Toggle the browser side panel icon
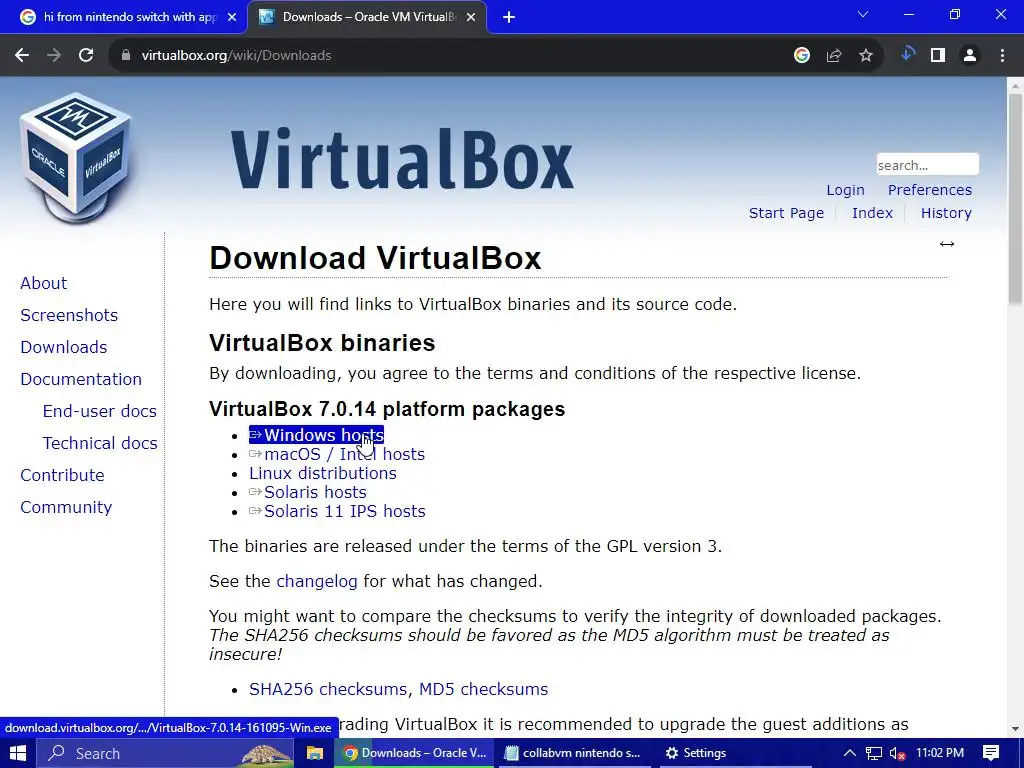 point(938,56)
